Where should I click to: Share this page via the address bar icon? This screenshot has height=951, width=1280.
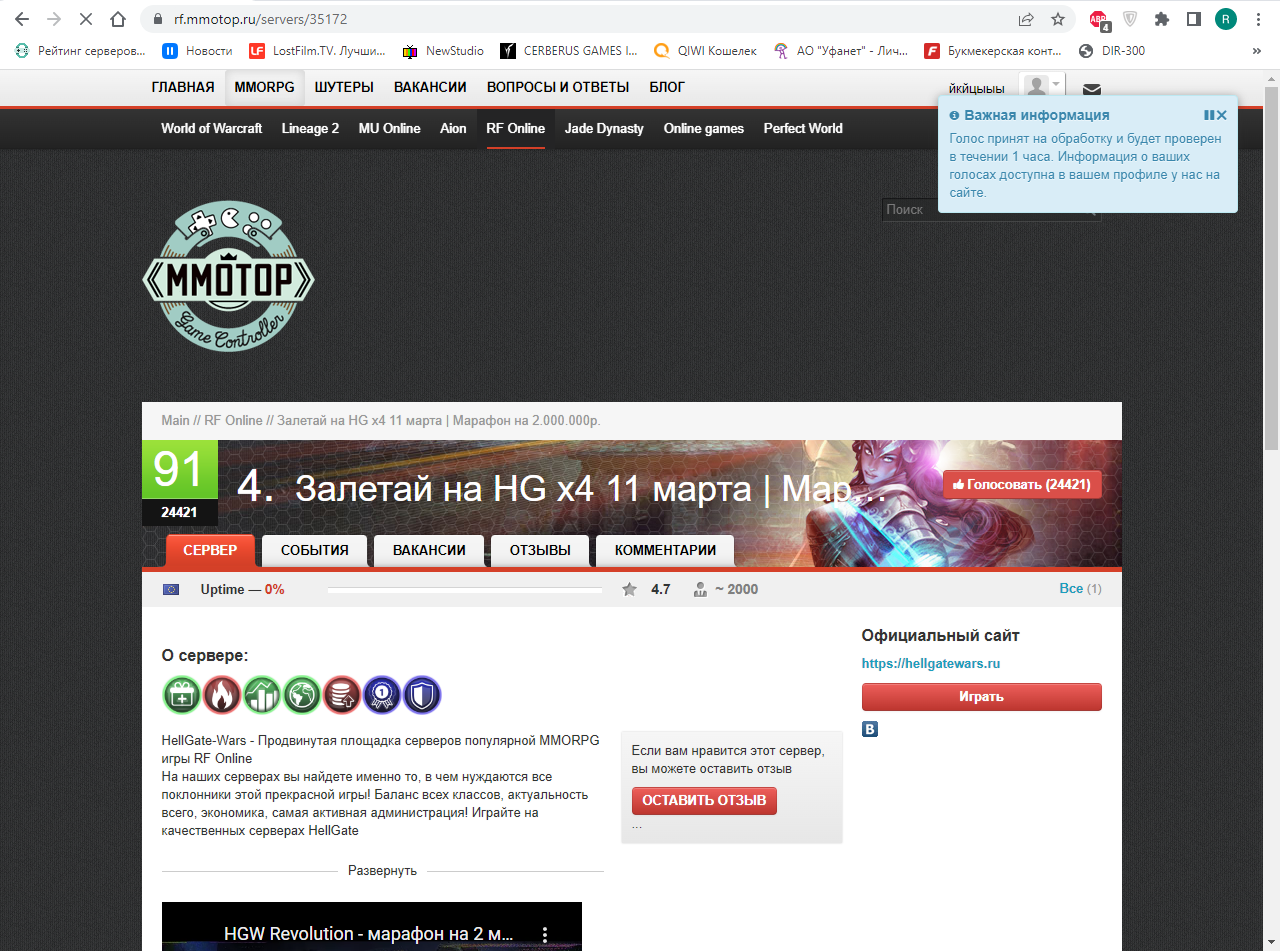point(1026,19)
